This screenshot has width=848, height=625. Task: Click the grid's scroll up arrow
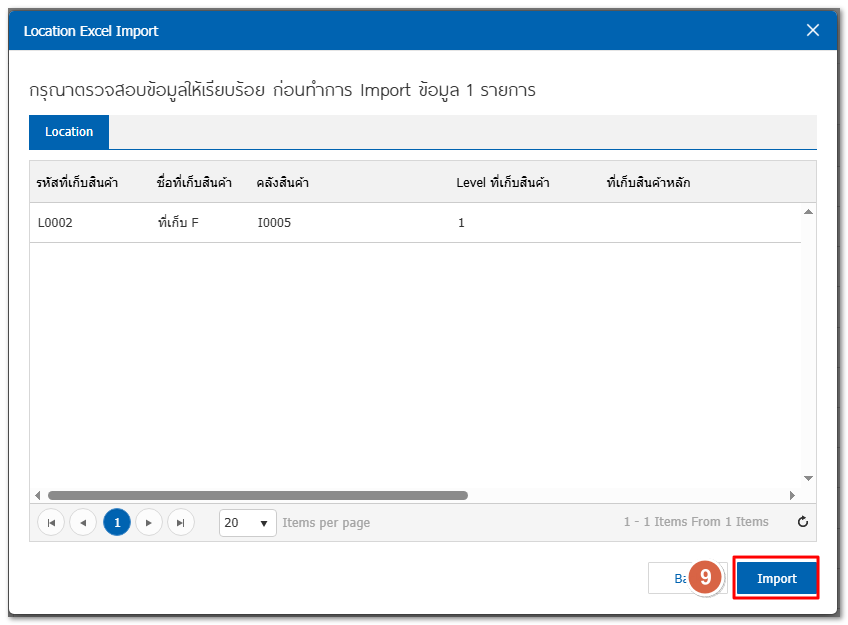[x=808, y=212]
